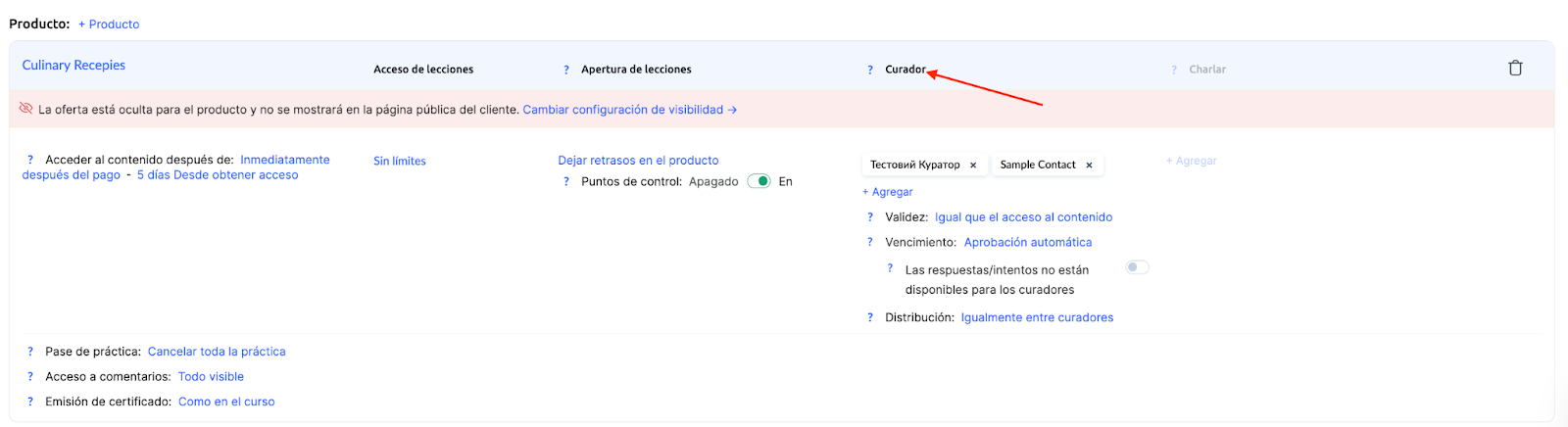Open the Culinary Recepies product

click(73, 66)
